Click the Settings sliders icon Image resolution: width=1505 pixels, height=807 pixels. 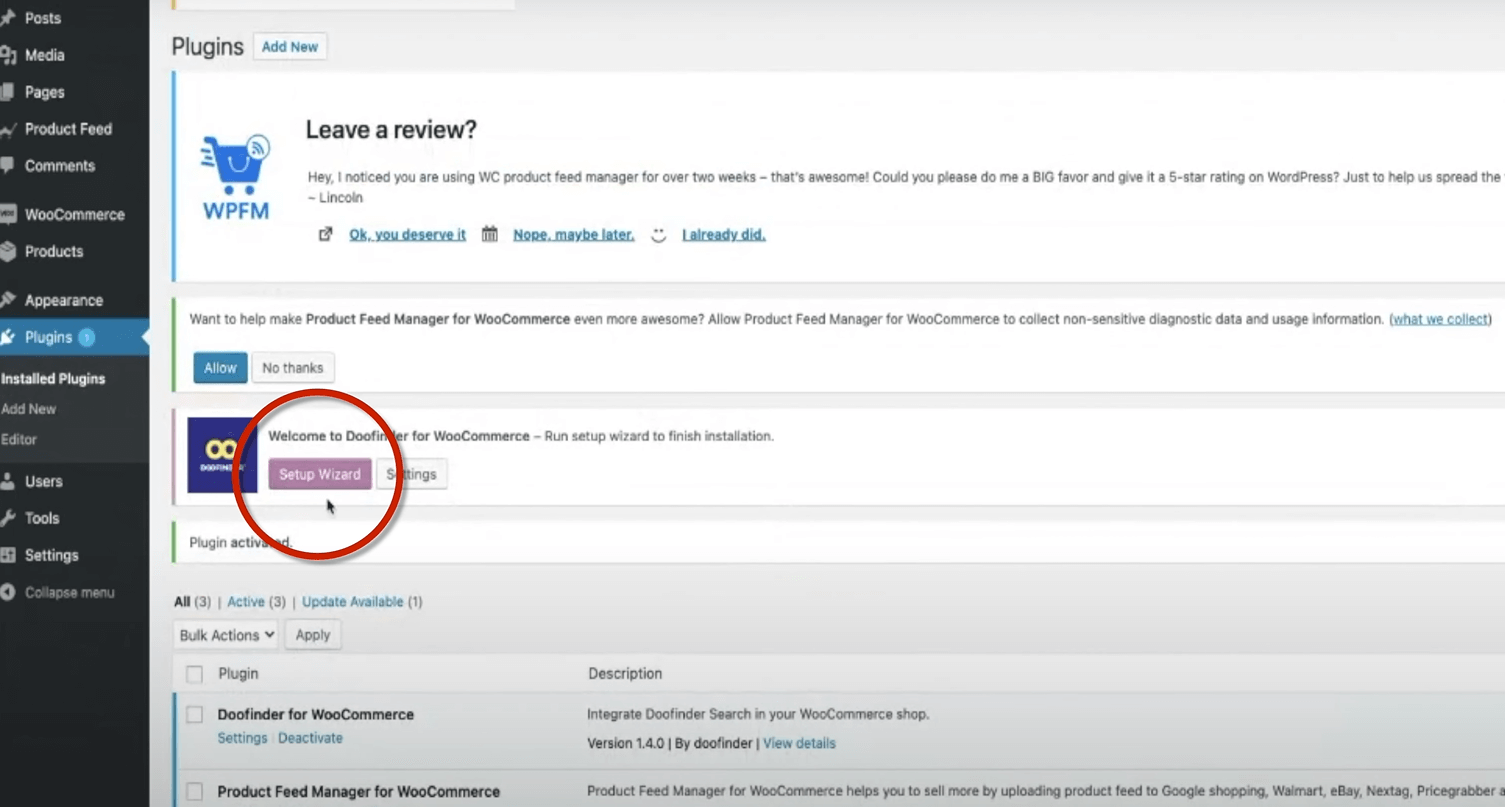point(8,556)
